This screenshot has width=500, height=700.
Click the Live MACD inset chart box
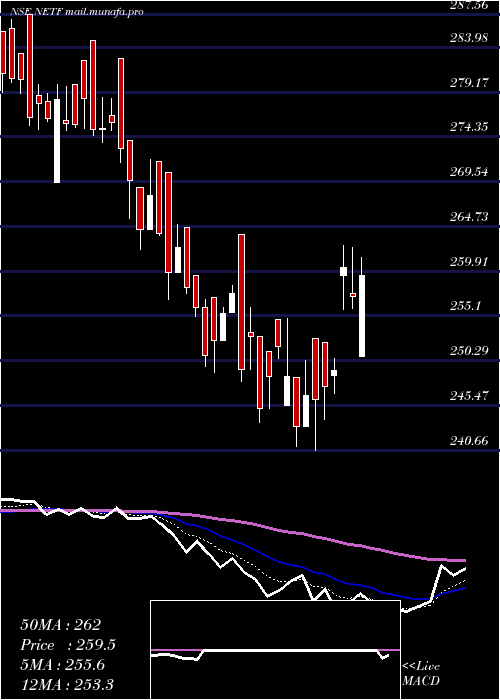click(x=275, y=650)
